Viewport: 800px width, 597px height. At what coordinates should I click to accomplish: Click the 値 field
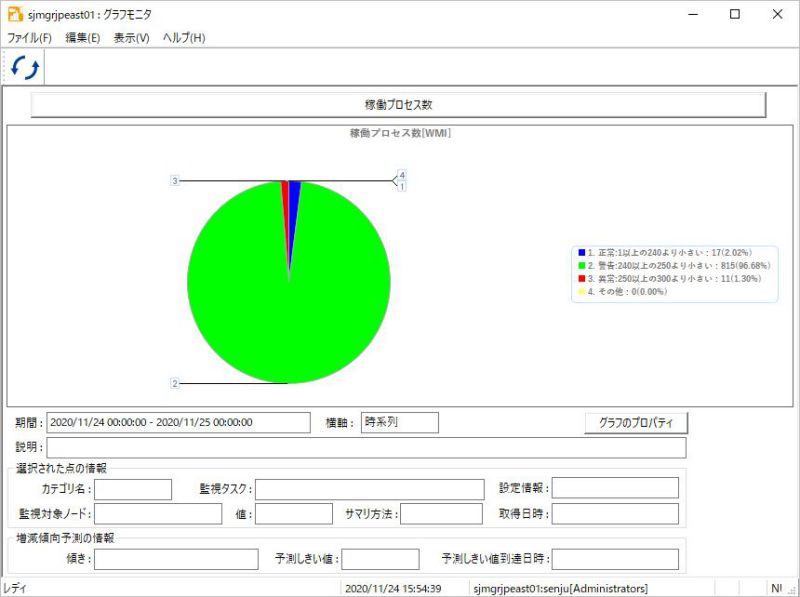tap(294, 514)
